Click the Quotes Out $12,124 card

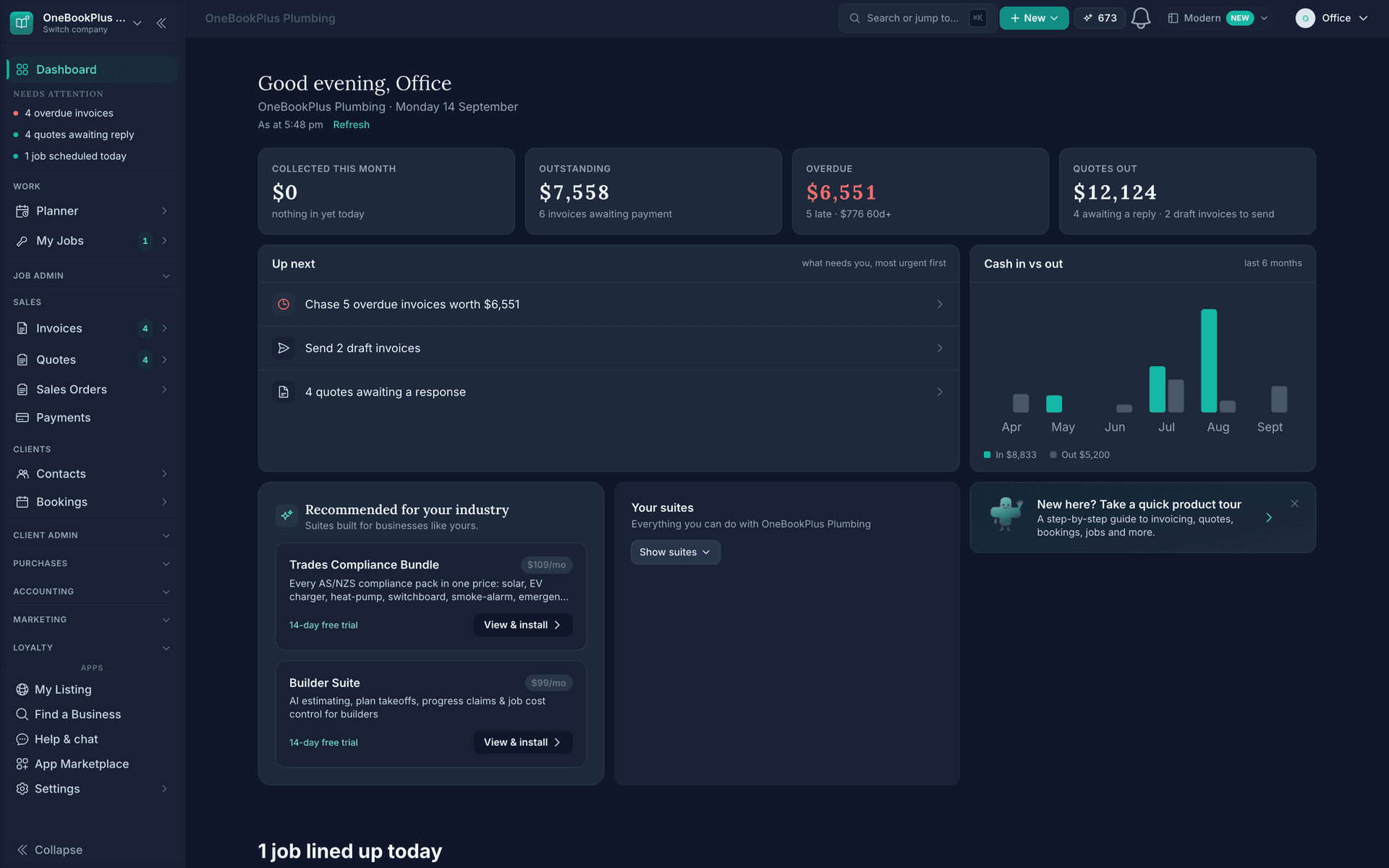click(x=1187, y=192)
